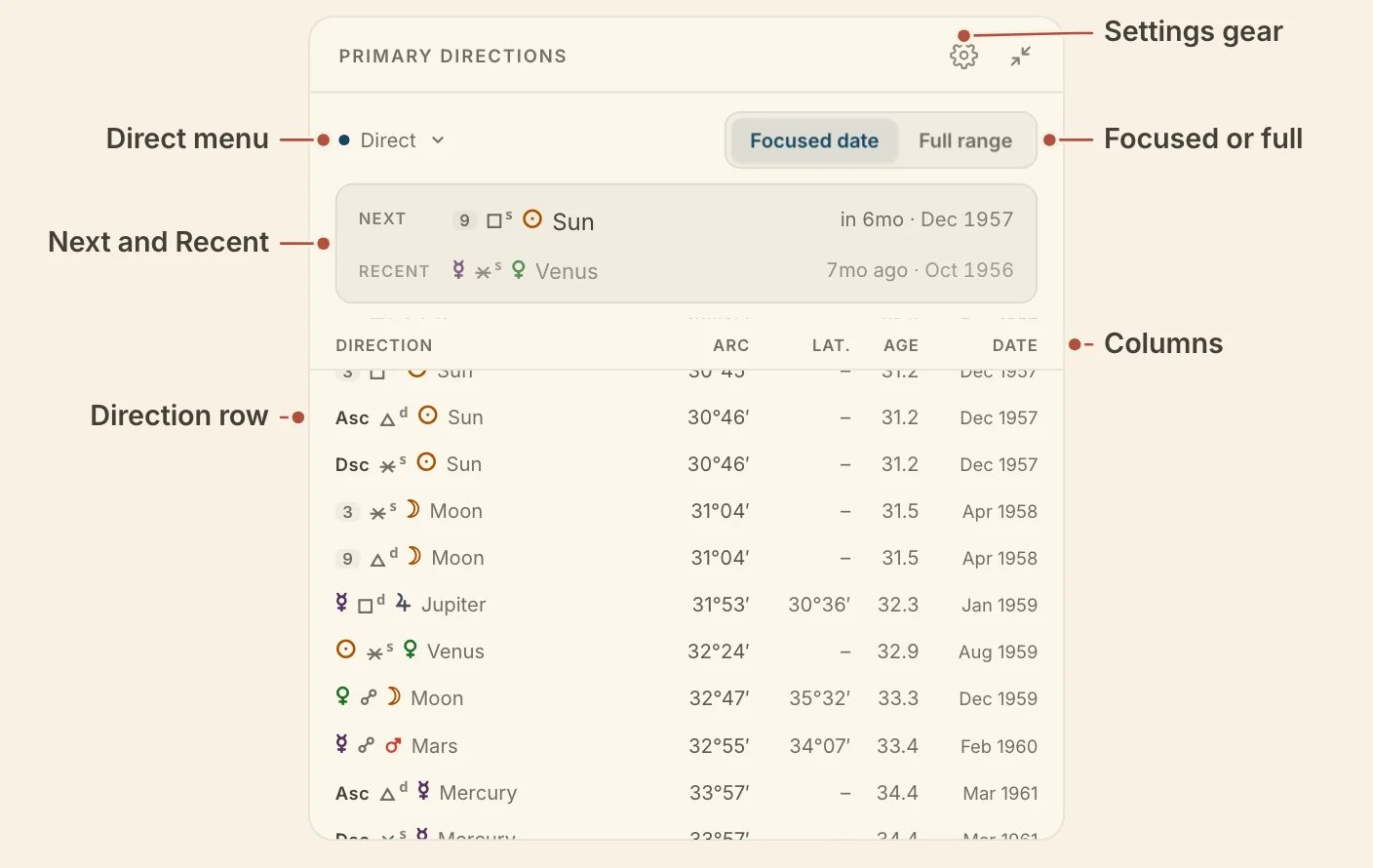Viewport: 1373px width, 868px height.
Task: Click 'in 6mo · Dec 1957' timing text
Action: click(926, 219)
